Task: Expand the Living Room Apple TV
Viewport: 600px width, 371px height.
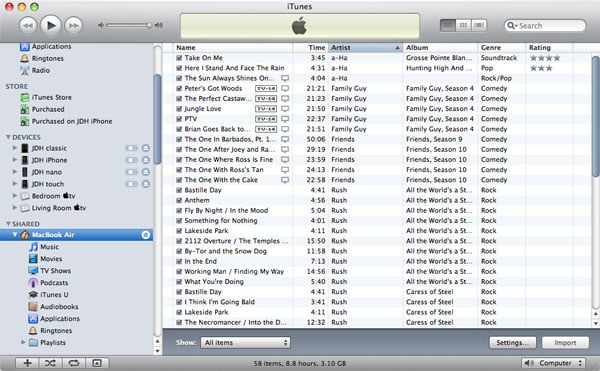Action: point(15,208)
